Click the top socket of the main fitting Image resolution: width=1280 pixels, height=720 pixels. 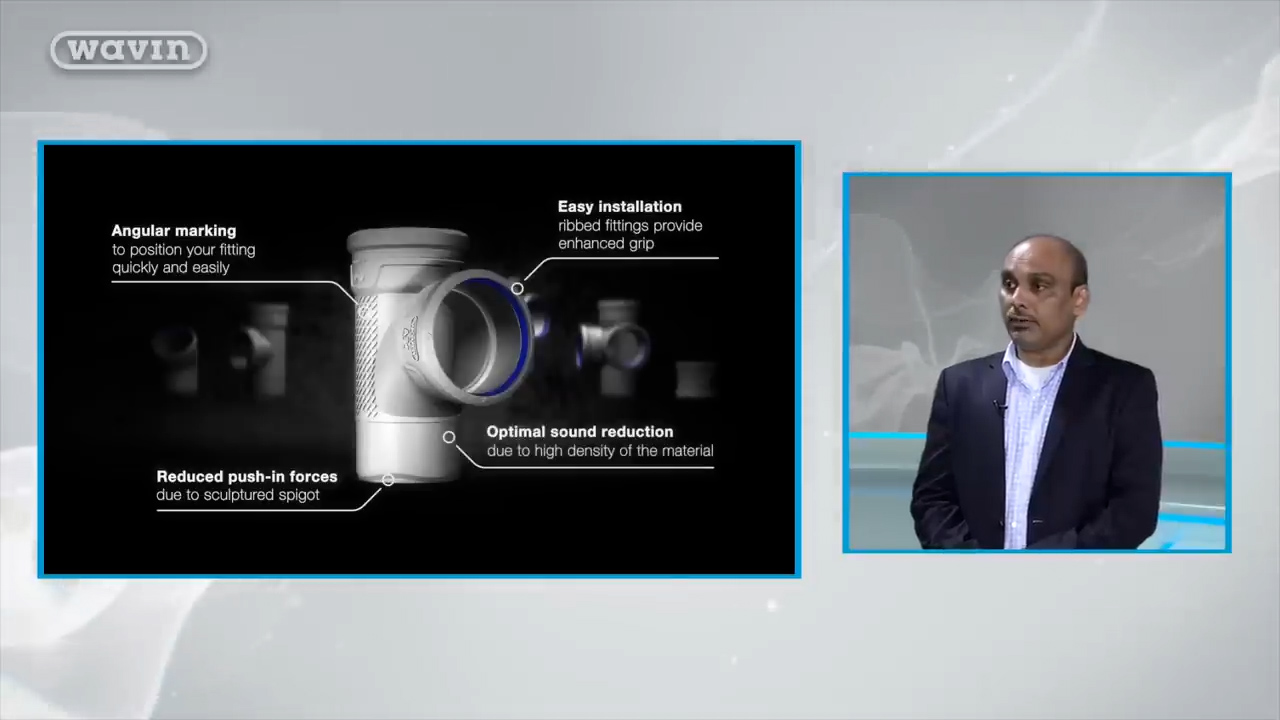[x=407, y=245]
